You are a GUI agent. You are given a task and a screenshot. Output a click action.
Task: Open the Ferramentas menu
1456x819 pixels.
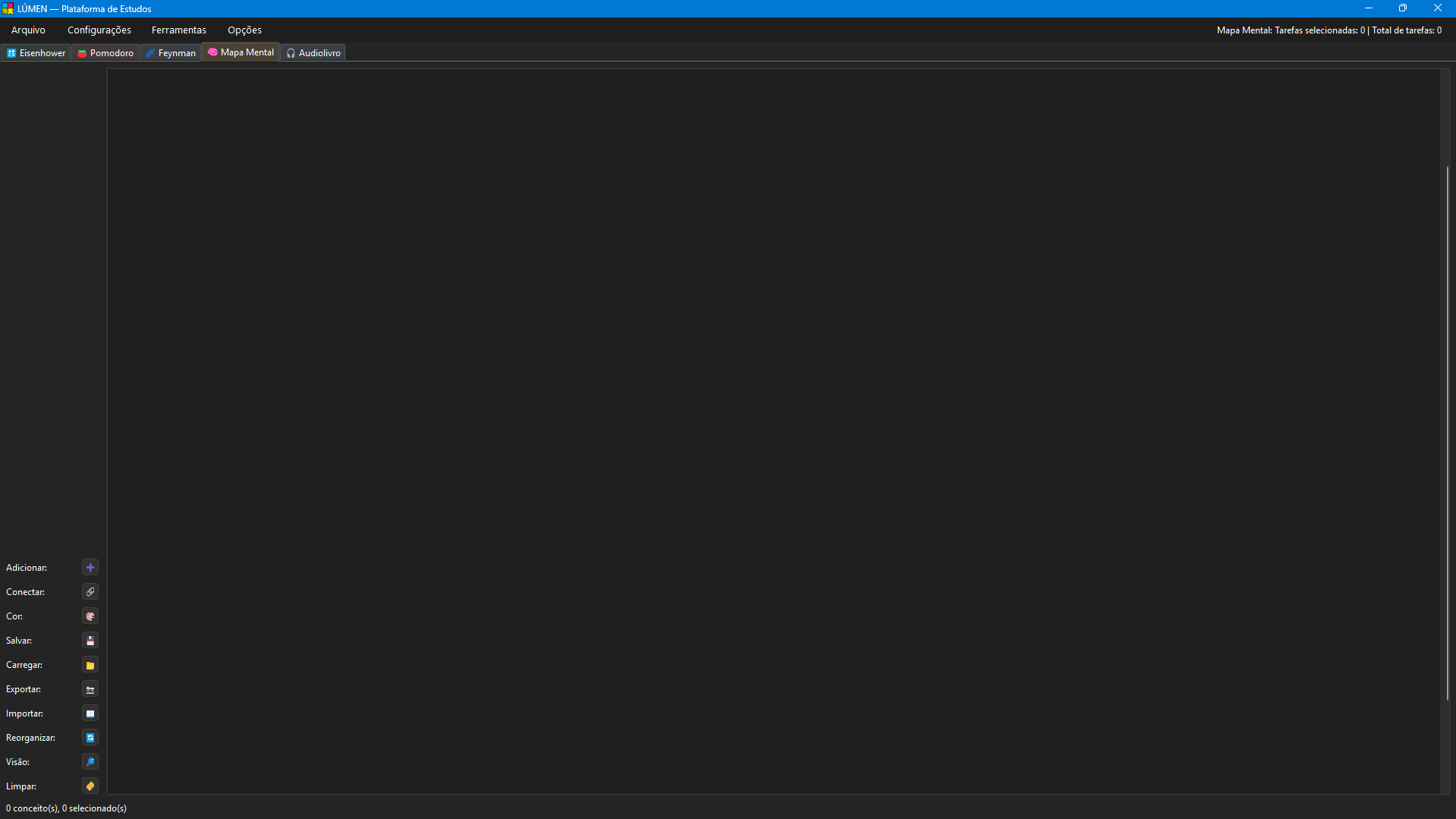tap(179, 30)
